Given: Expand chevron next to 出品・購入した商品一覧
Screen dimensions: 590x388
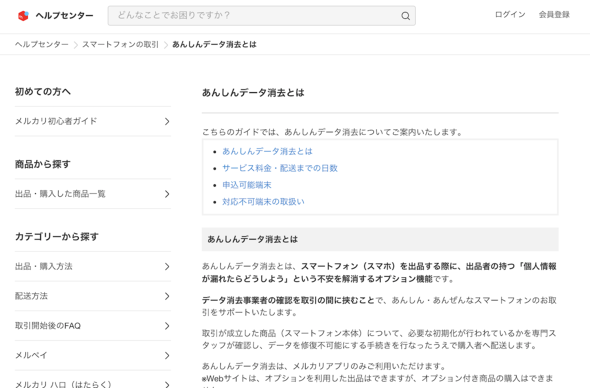Looking at the screenshot, I should coord(167,194).
